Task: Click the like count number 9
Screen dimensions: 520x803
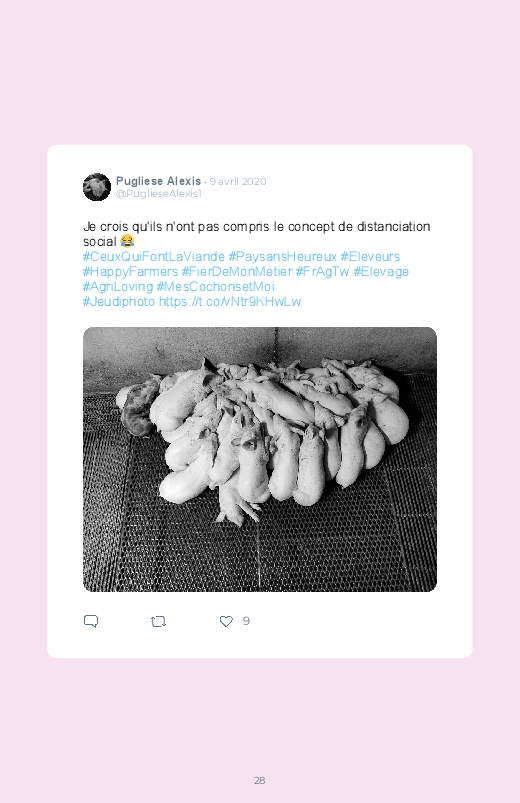Action: click(x=246, y=621)
